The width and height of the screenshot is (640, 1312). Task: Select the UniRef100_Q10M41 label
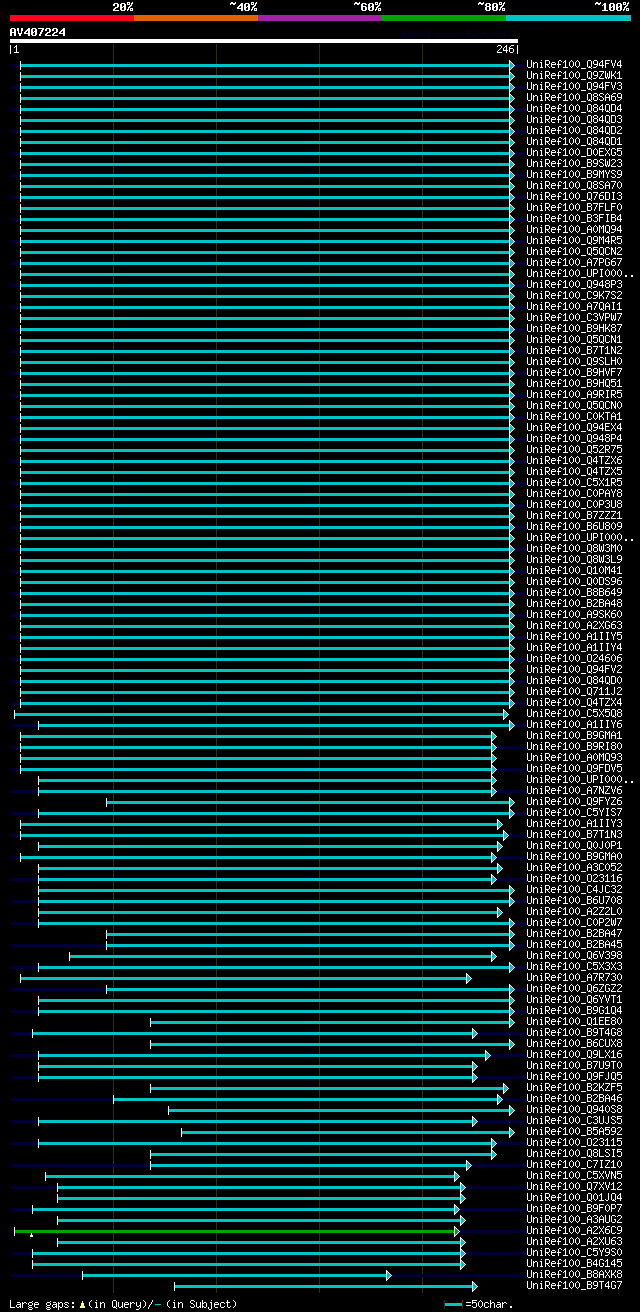[574, 571]
